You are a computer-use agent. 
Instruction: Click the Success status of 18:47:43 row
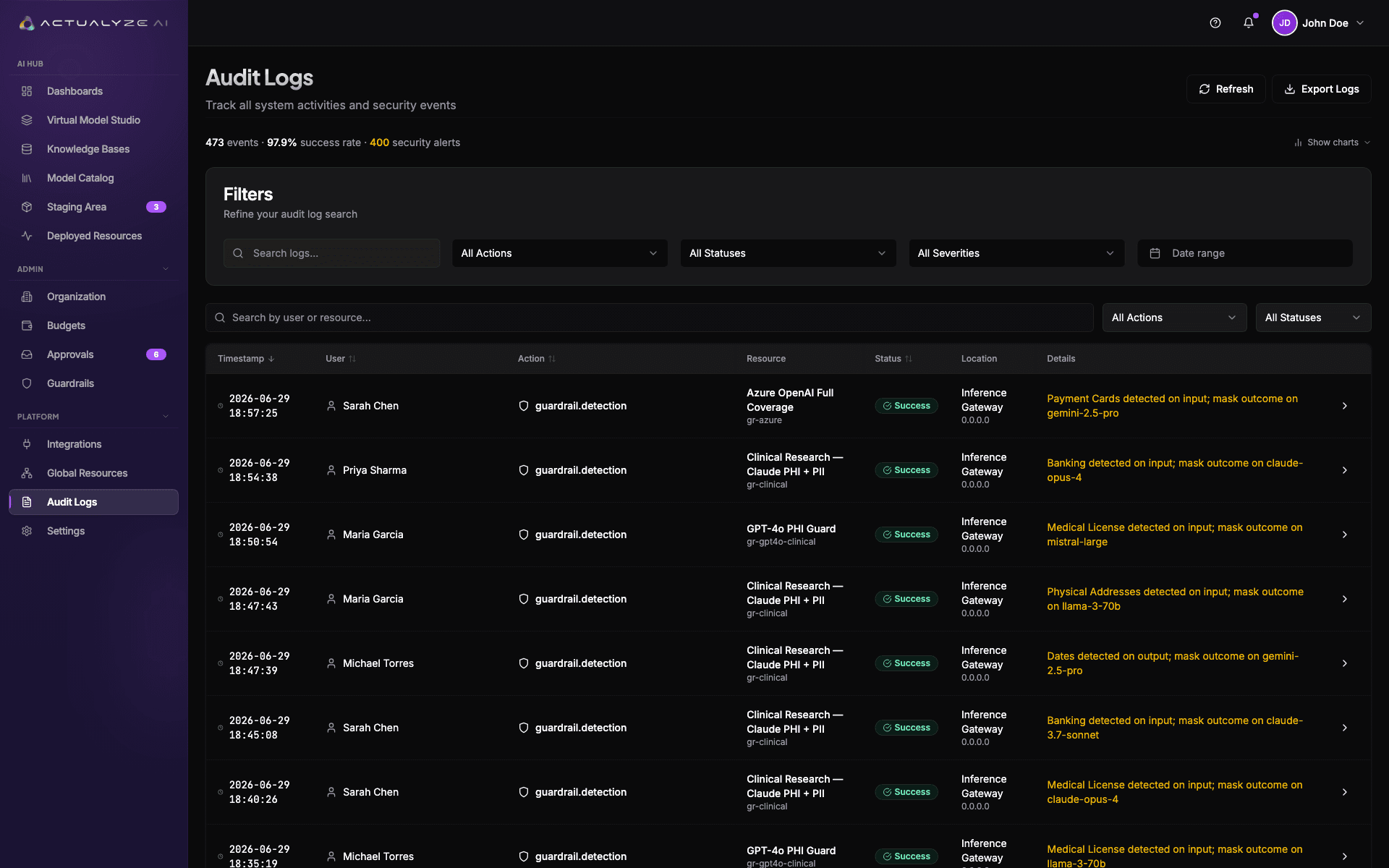[906, 599]
